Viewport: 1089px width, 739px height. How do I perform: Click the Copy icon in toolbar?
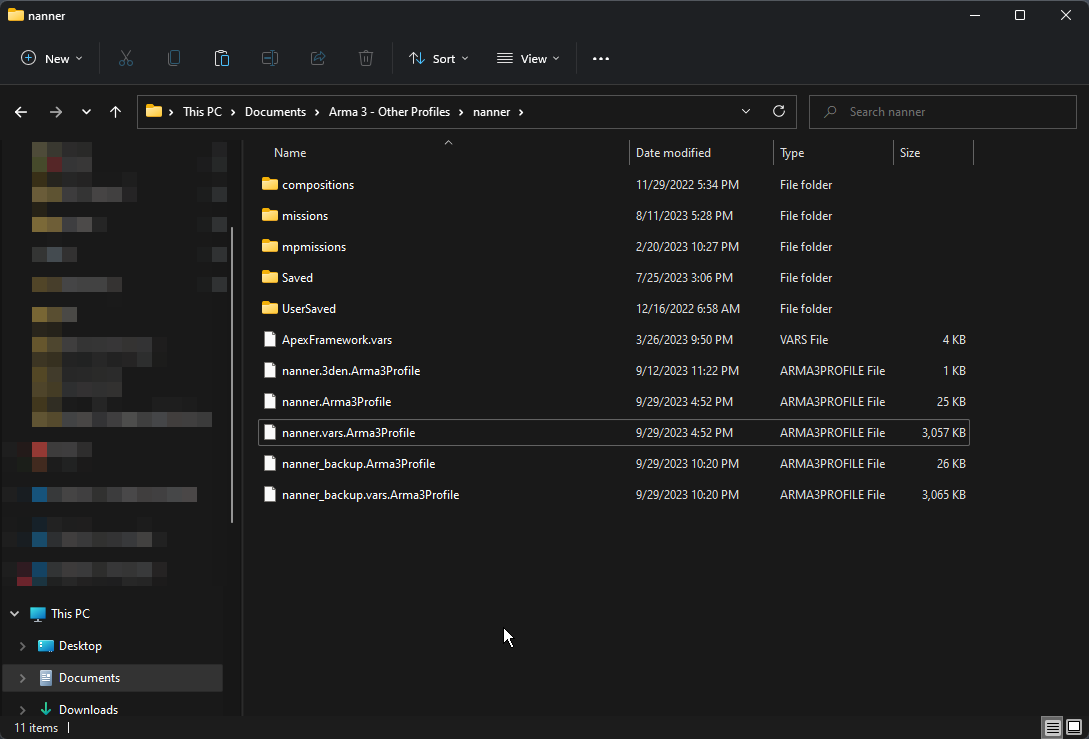[x=174, y=59]
